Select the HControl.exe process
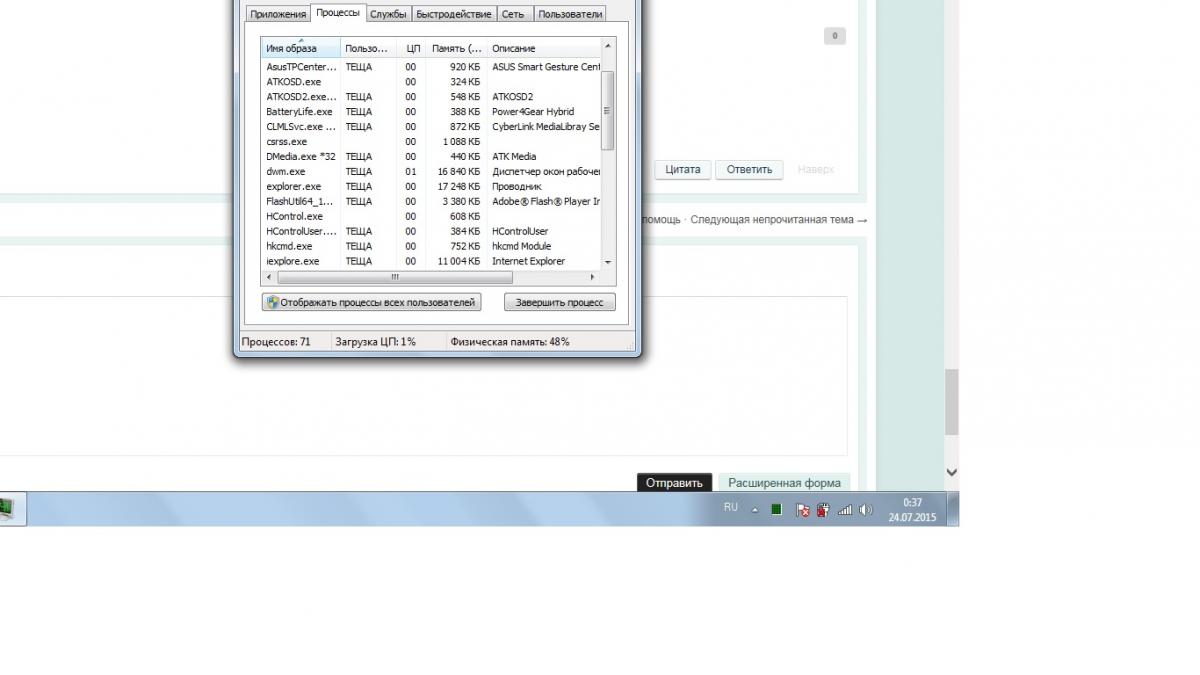The width and height of the screenshot is (1200, 675). tap(431, 216)
